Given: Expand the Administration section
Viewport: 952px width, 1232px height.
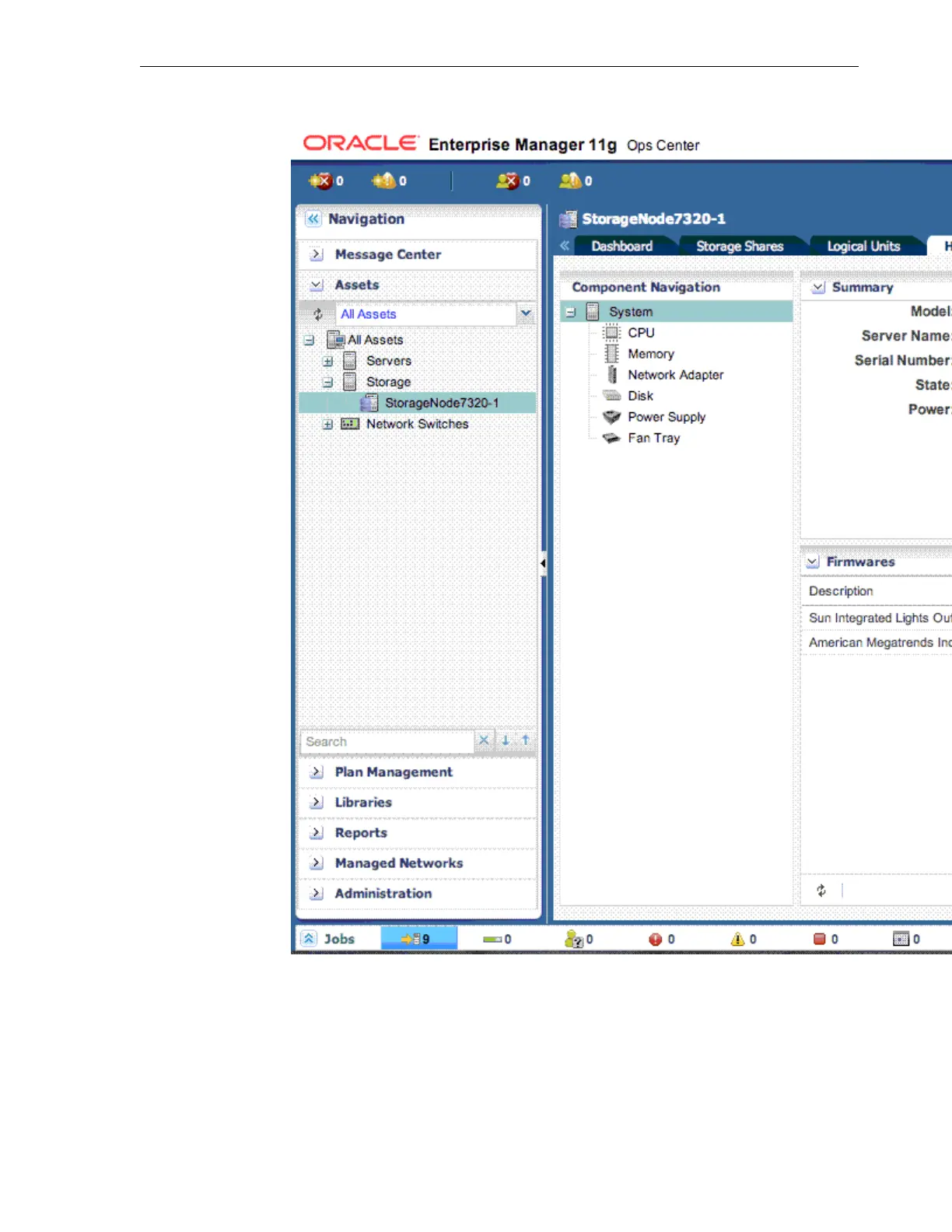Looking at the screenshot, I should pyautogui.click(x=317, y=894).
